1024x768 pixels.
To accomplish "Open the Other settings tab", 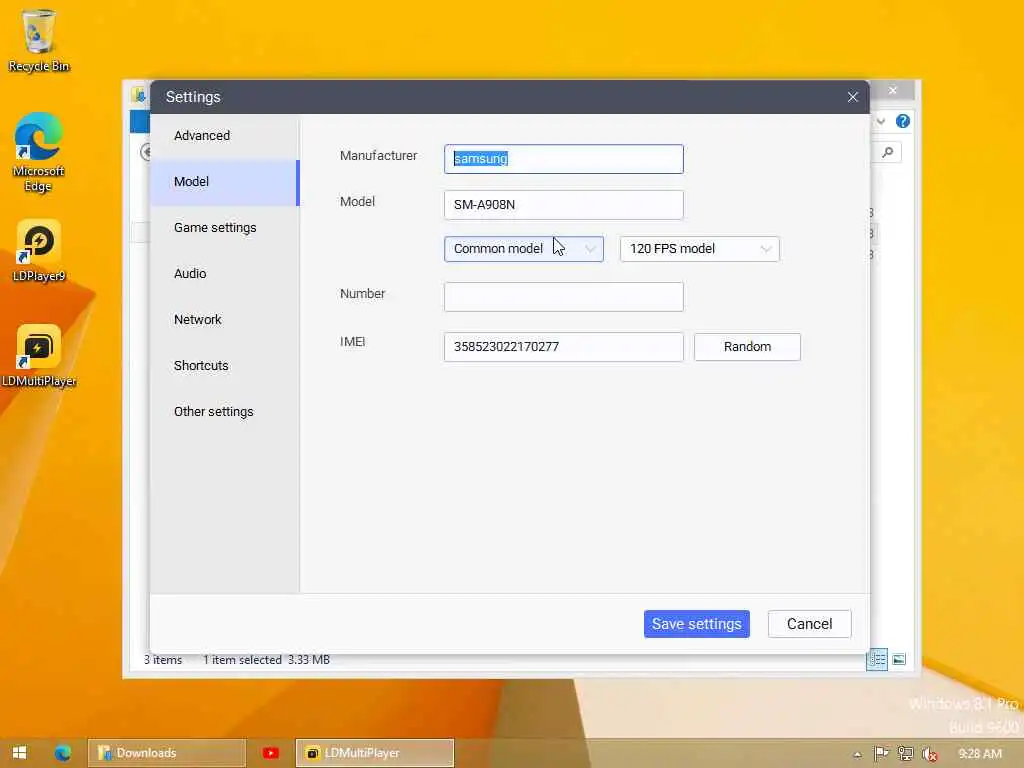I will click(x=225, y=411).
